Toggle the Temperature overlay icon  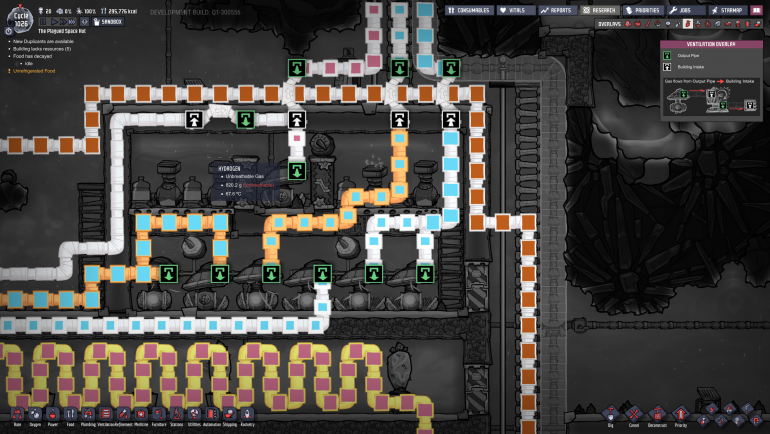point(648,24)
